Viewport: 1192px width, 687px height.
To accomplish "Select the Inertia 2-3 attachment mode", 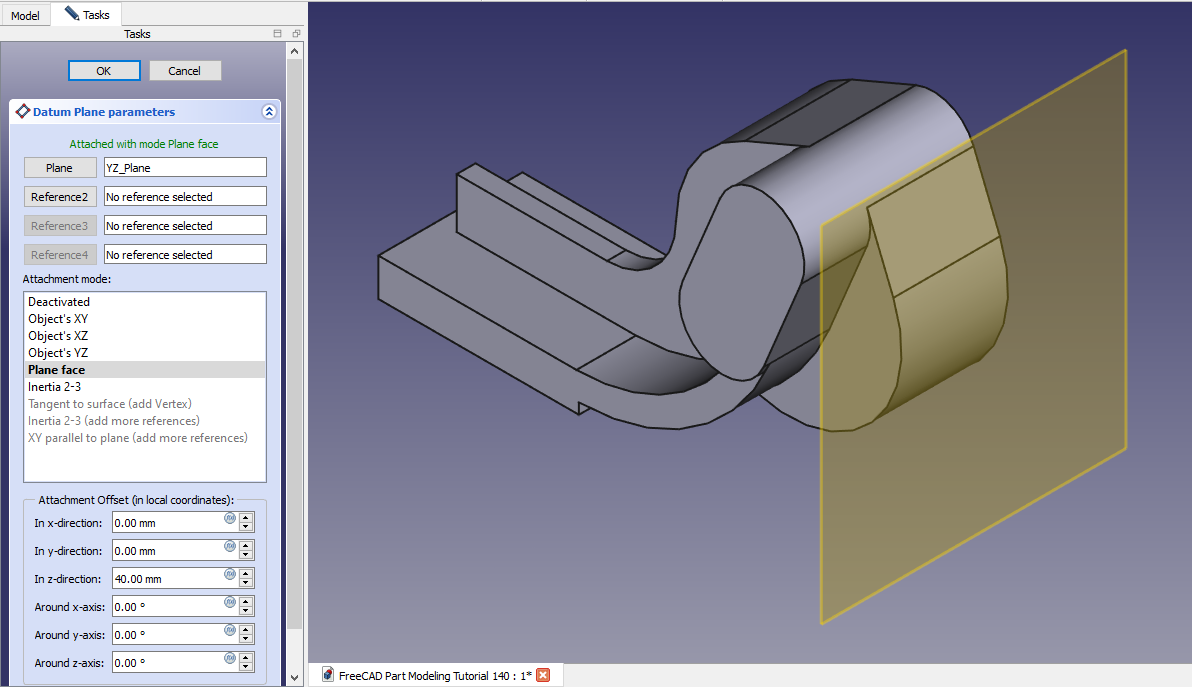I will (55, 387).
